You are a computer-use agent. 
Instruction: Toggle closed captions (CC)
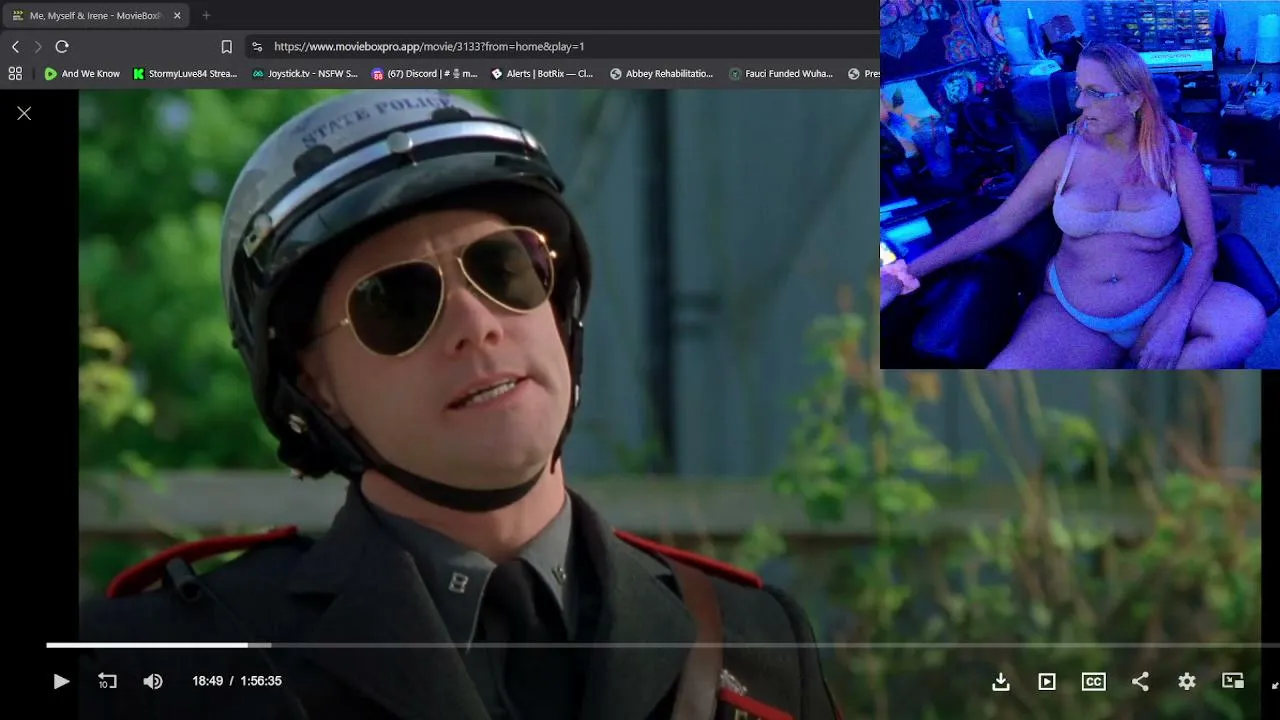point(1094,681)
